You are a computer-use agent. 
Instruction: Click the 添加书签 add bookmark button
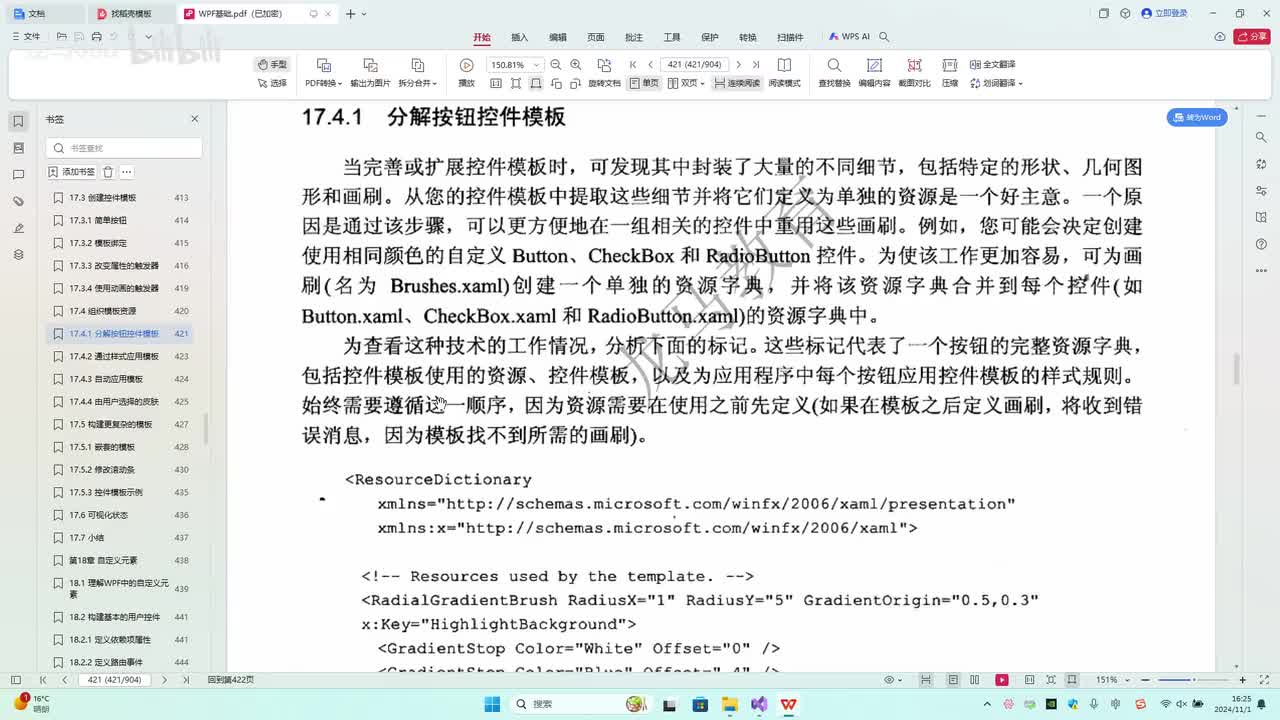[x=73, y=172]
